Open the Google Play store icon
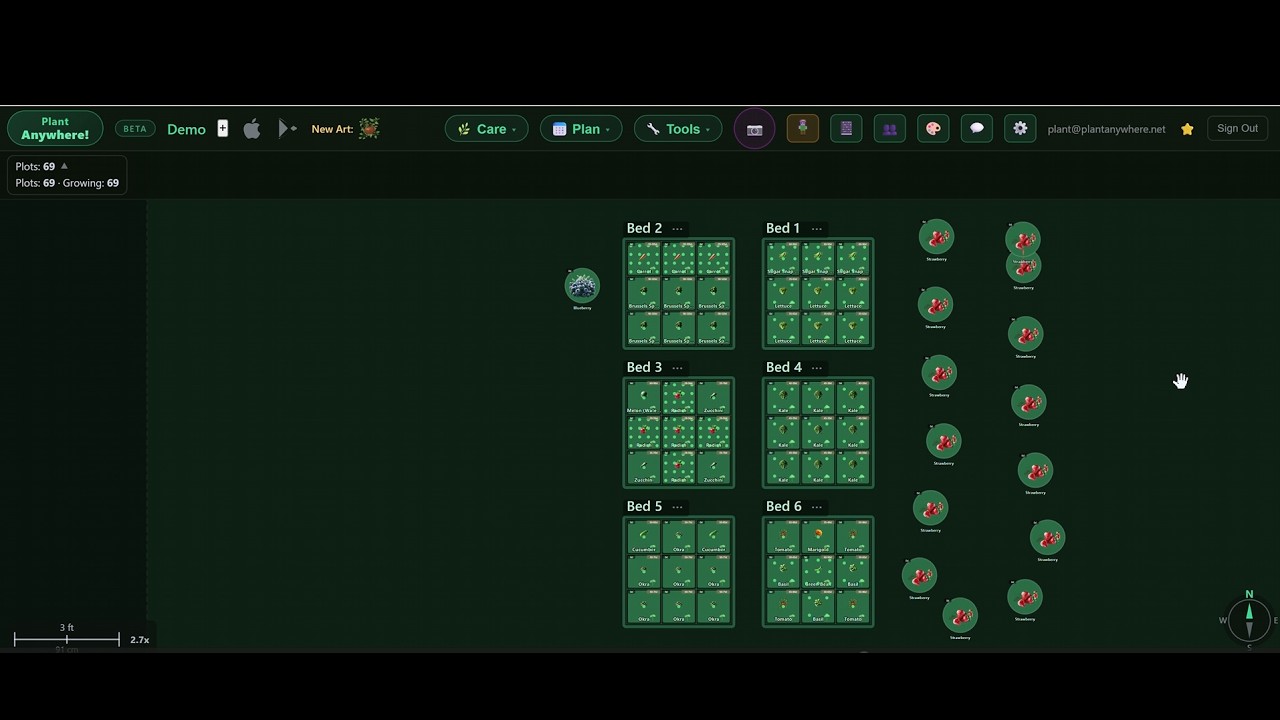1280x720 pixels. 287,128
